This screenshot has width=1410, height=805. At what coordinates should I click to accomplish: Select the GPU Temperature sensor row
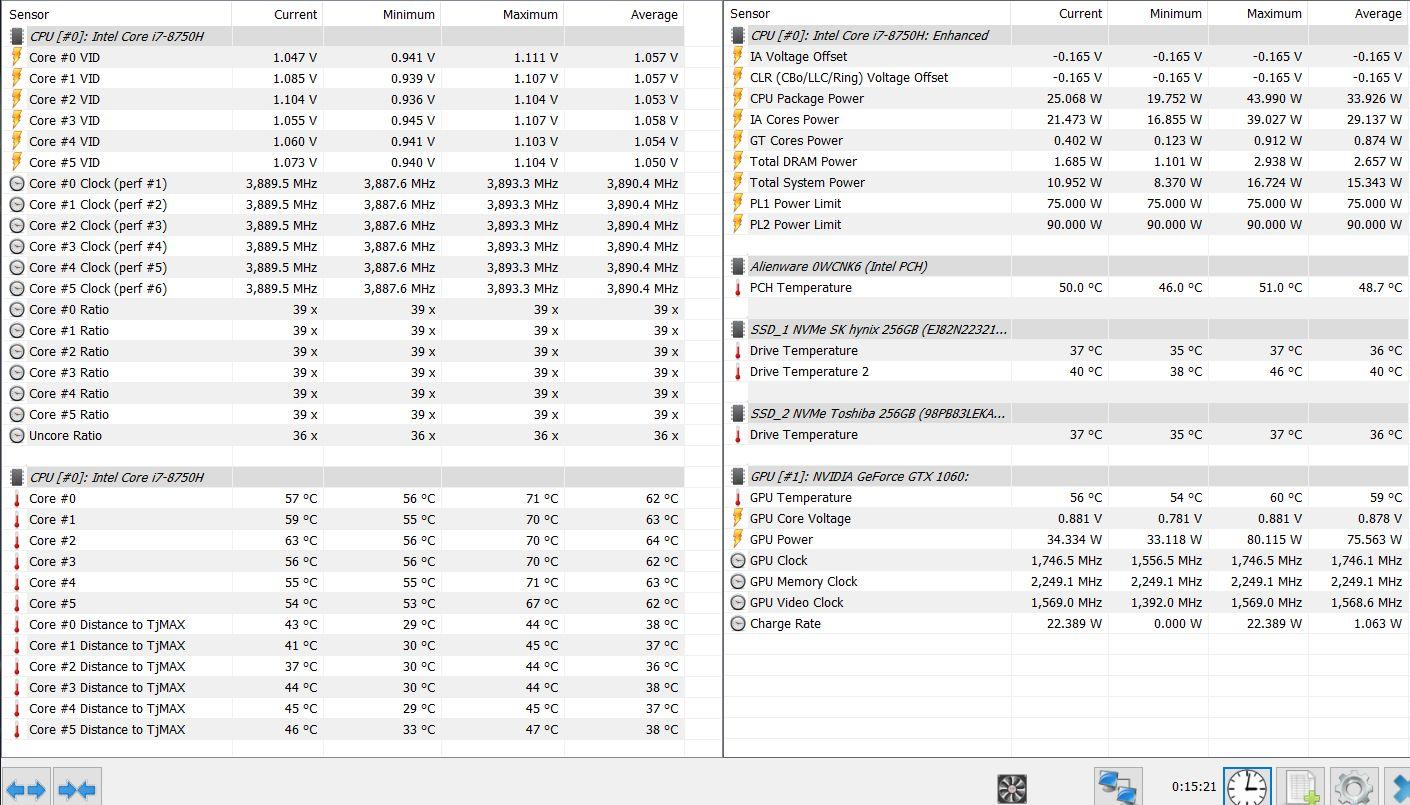[800, 498]
